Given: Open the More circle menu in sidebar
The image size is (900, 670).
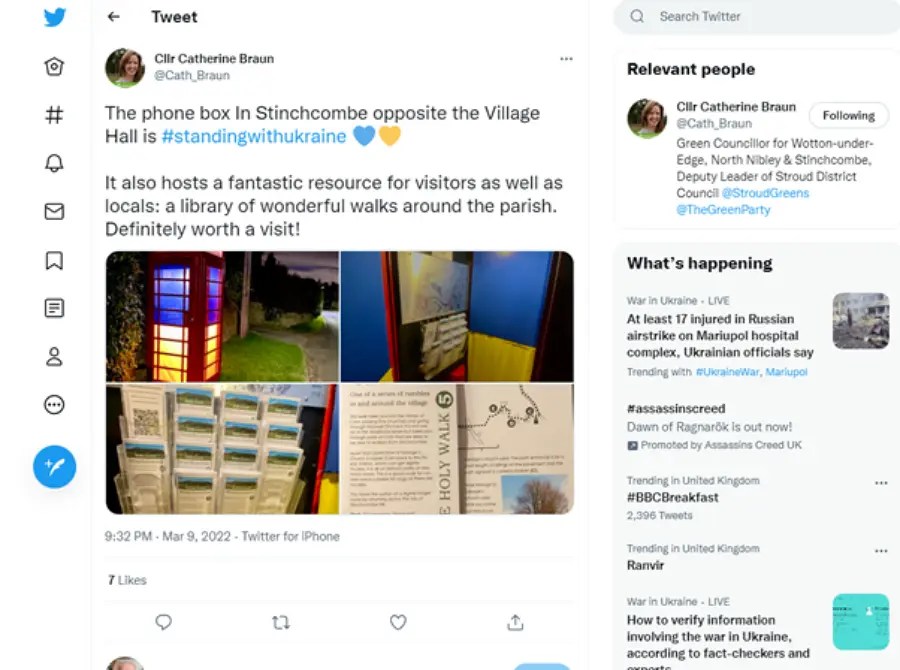Looking at the screenshot, I should click(54, 405).
